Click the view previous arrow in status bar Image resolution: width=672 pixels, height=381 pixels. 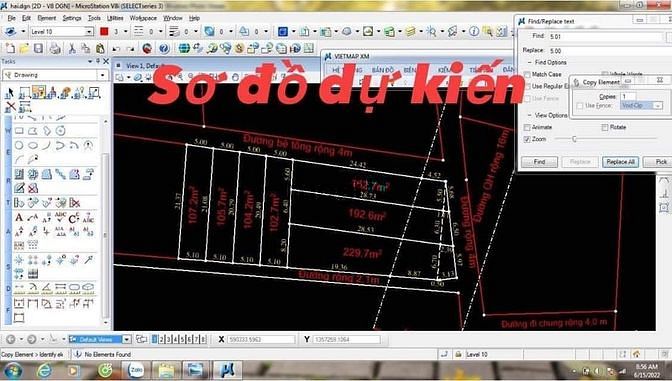tap(11, 339)
